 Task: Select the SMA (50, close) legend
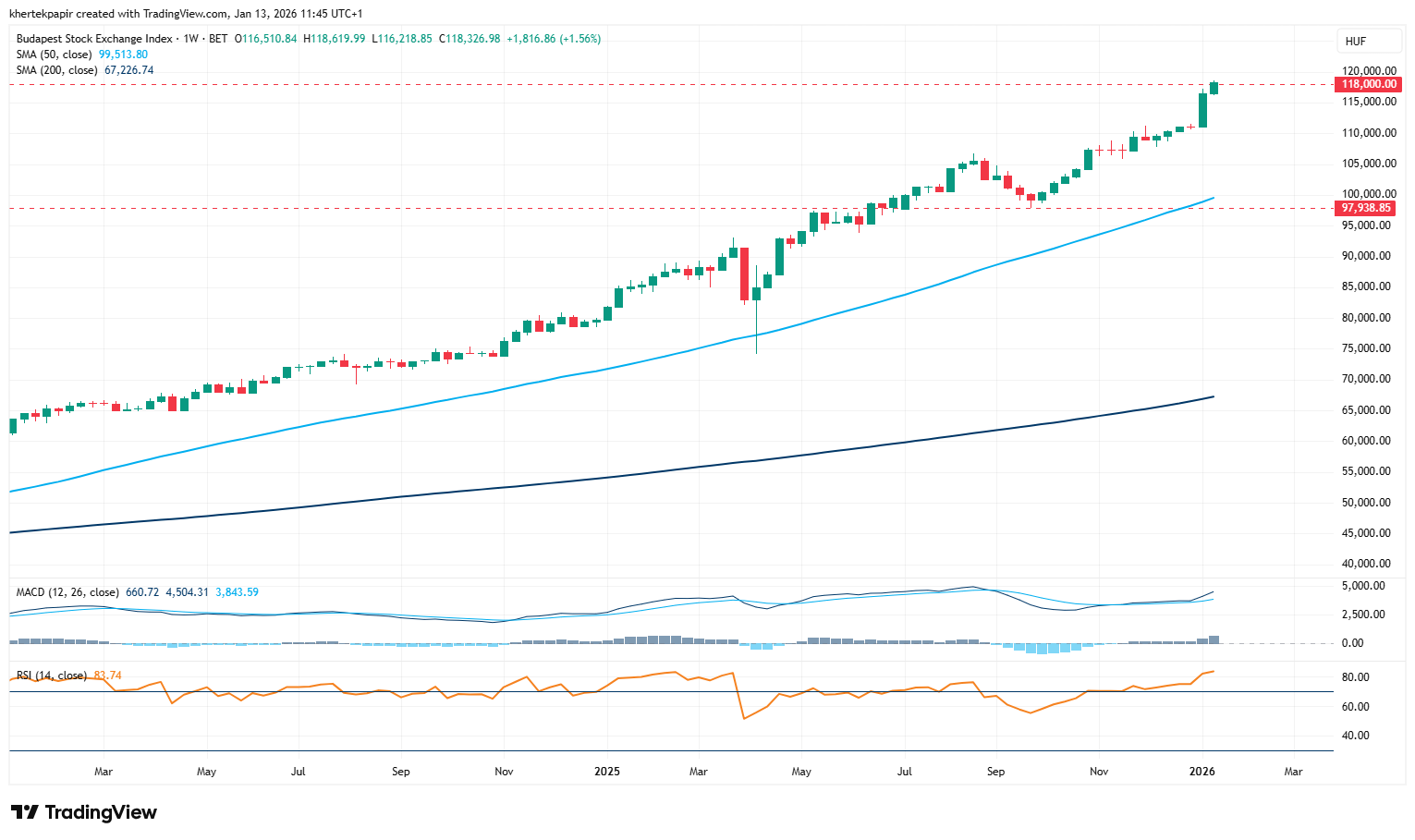pyautogui.click(x=55, y=55)
